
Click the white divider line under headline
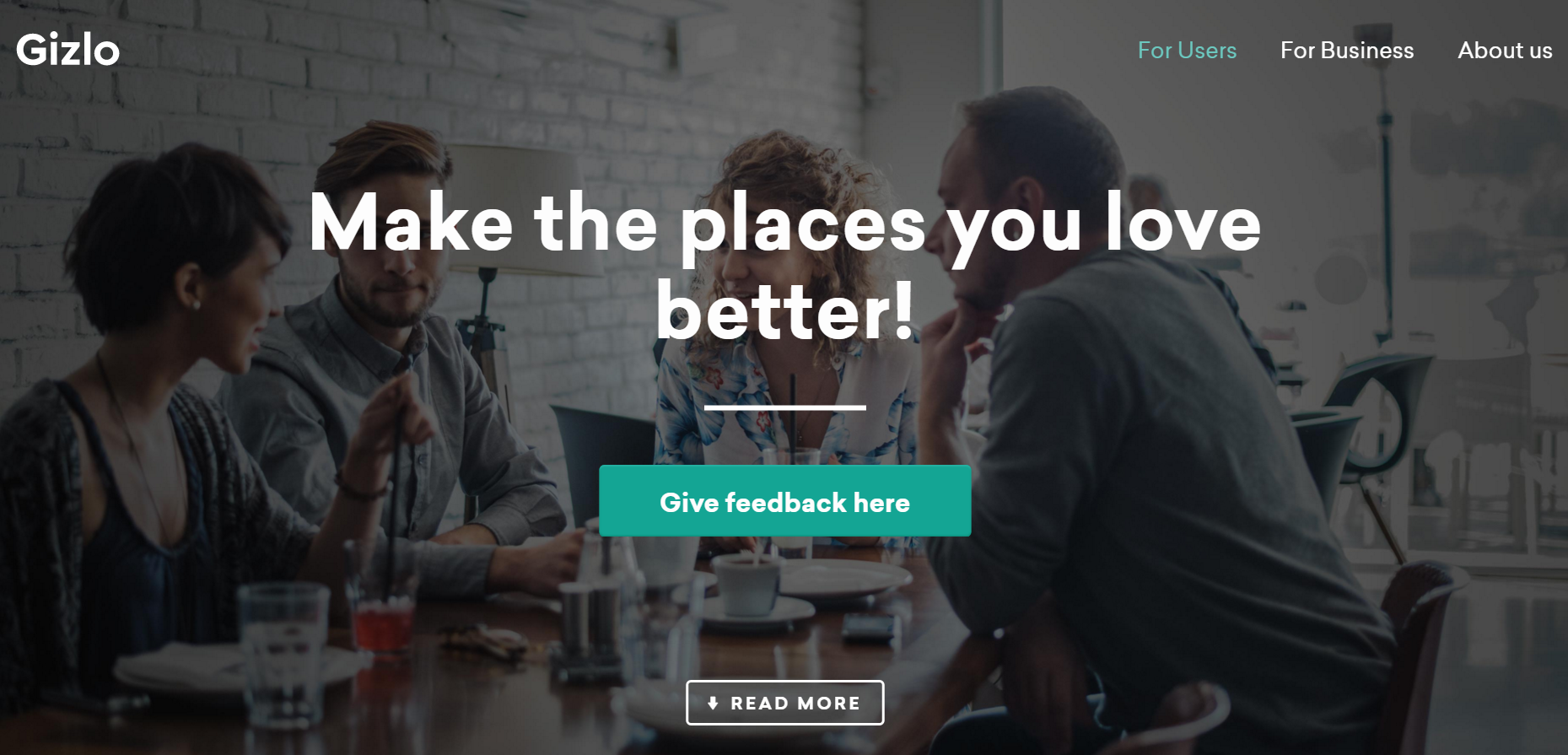(x=784, y=407)
